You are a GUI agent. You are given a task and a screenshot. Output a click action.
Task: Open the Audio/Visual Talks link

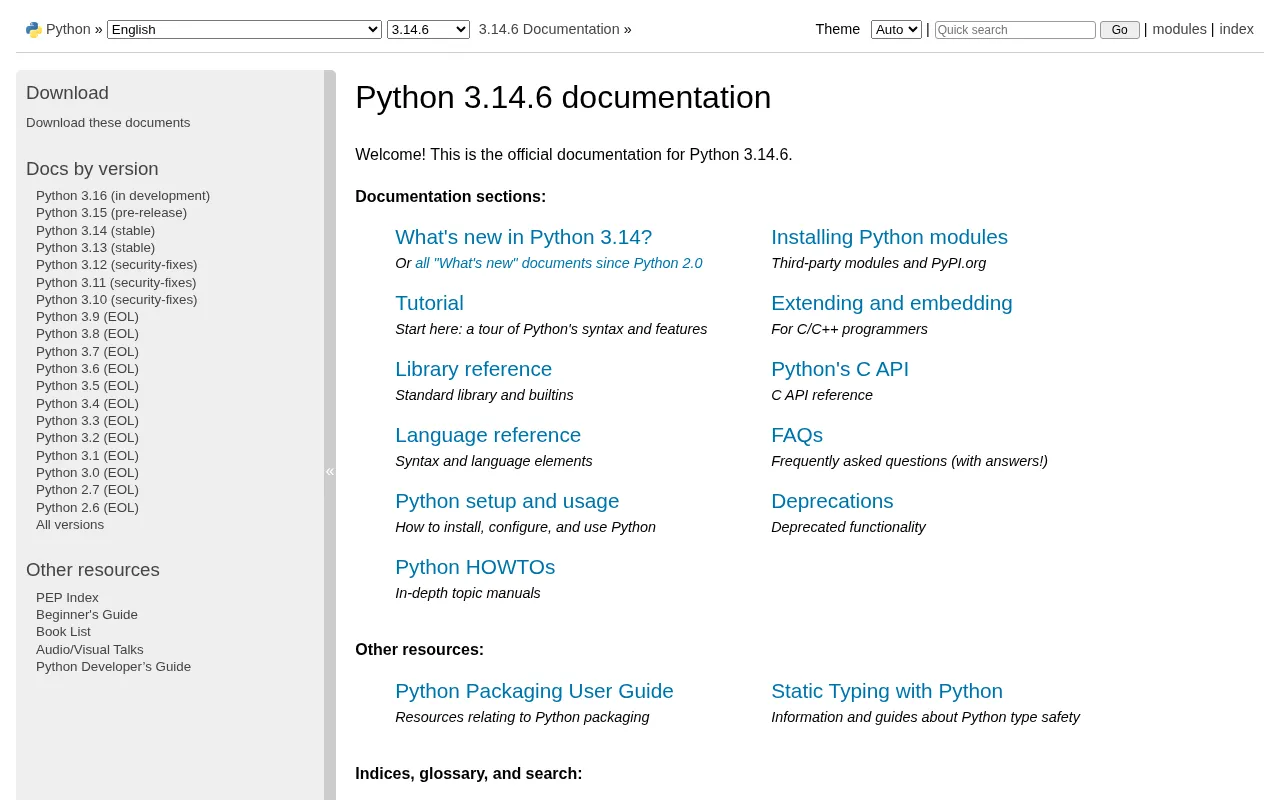tap(90, 649)
